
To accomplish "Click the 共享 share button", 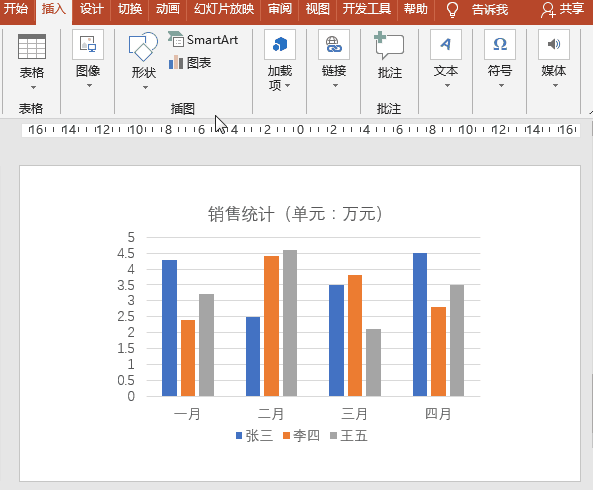I will (x=562, y=9).
